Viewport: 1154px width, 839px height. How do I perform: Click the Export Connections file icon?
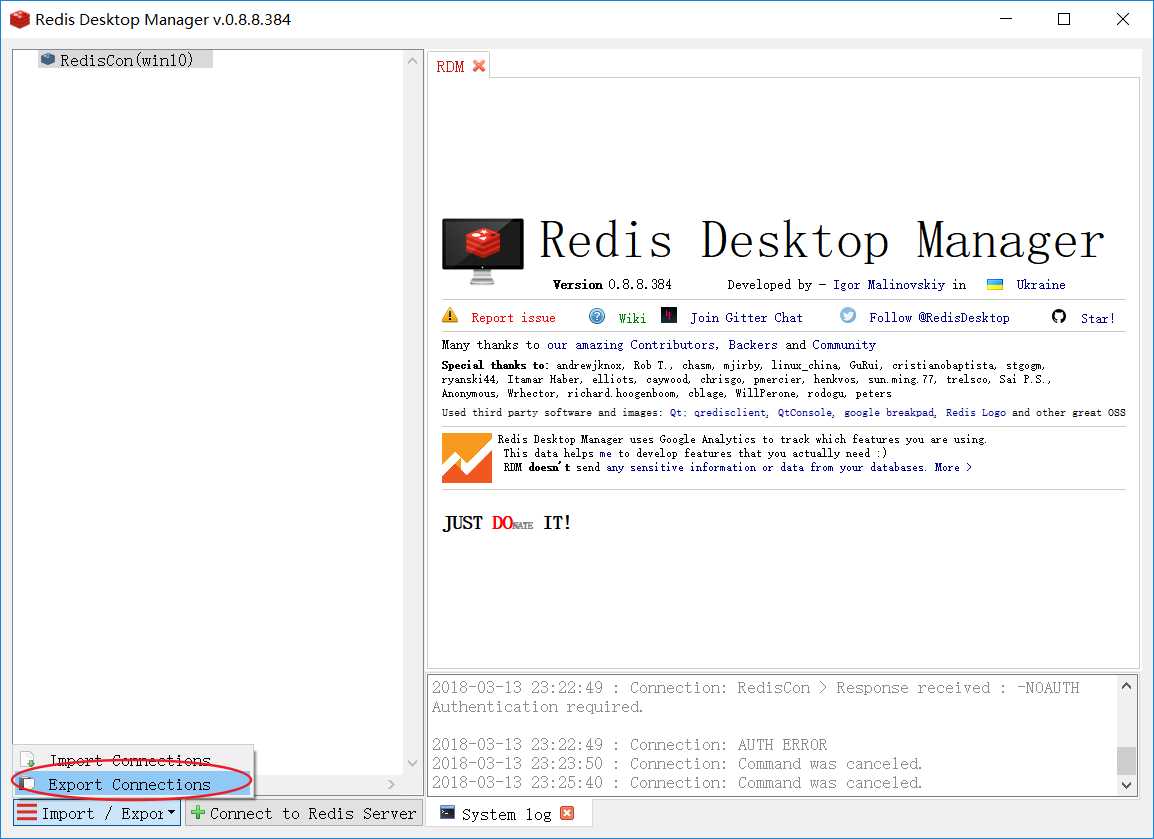coord(28,784)
